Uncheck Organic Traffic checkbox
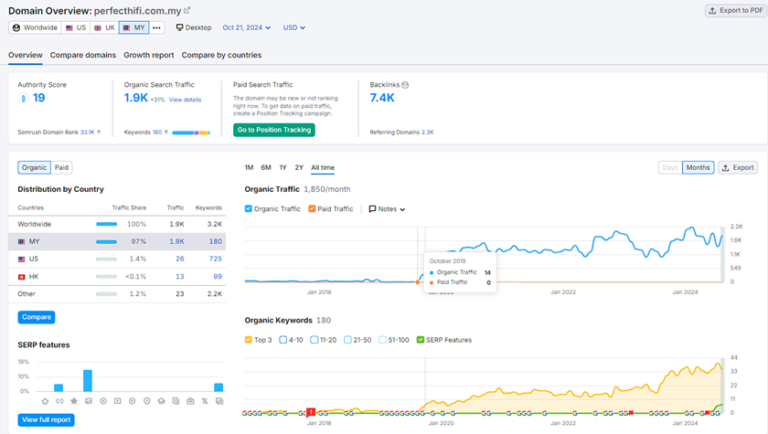 (248, 209)
